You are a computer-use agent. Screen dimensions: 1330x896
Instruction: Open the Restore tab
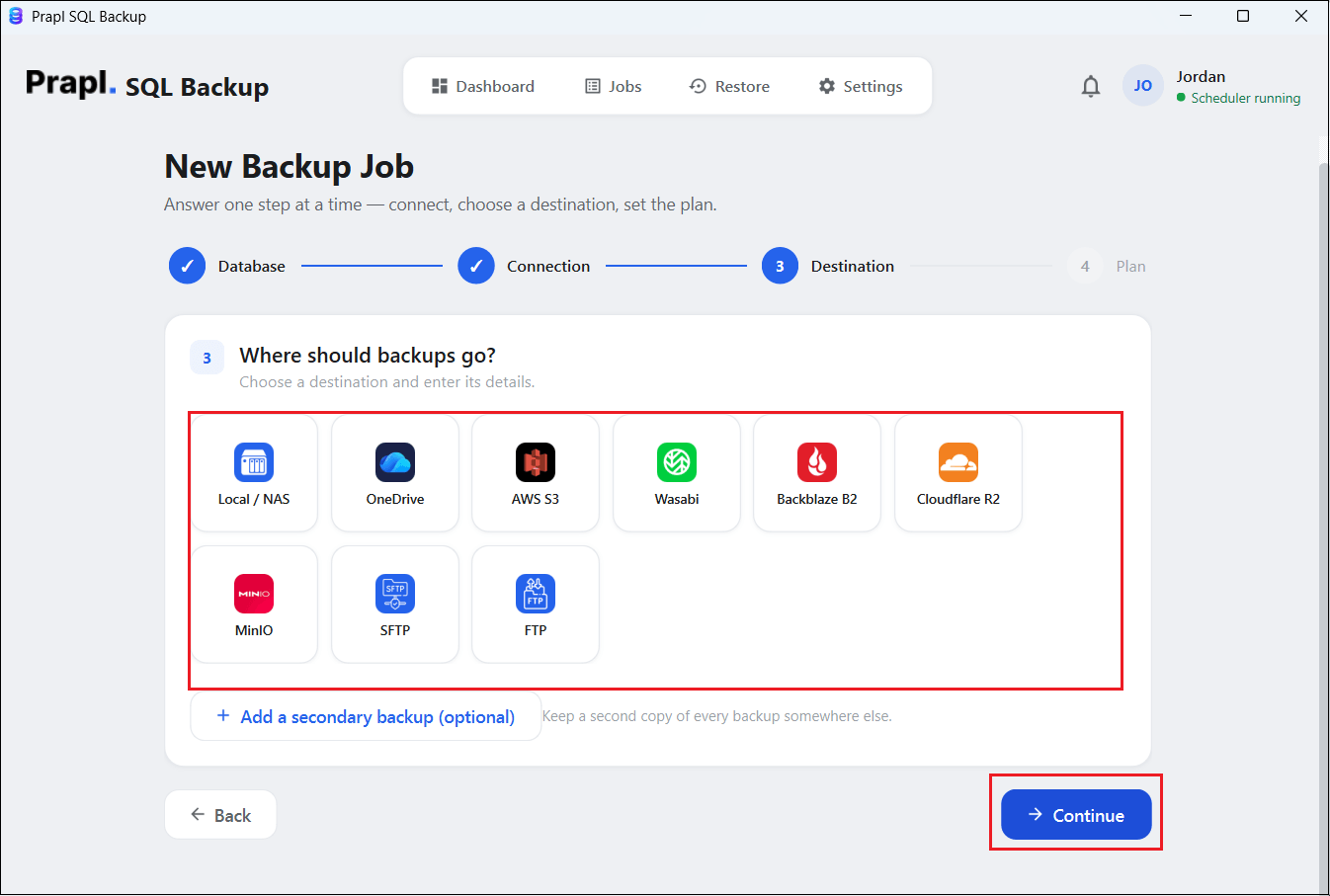click(729, 86)
